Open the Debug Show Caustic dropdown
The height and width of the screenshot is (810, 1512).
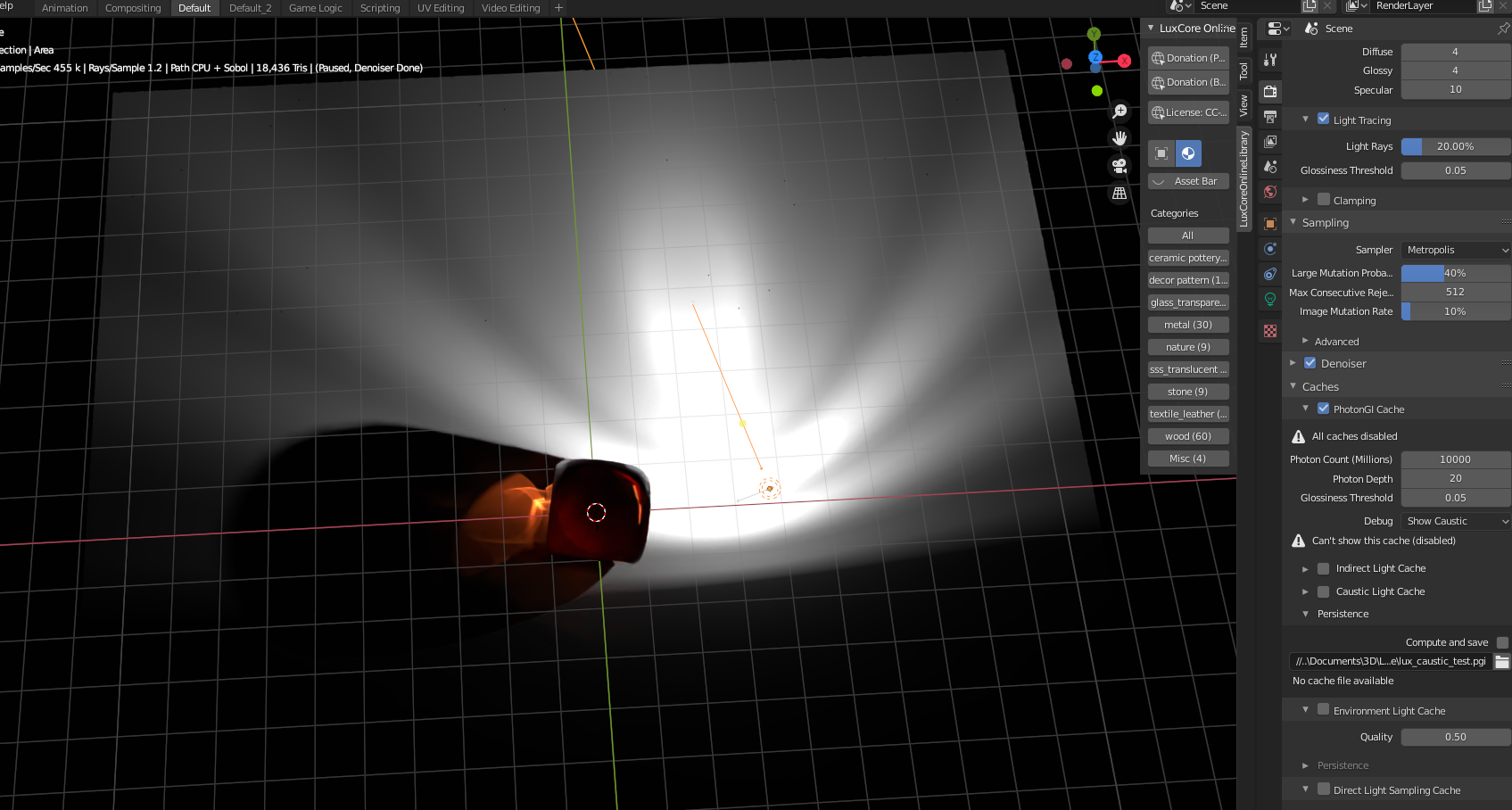[1456, 521]
